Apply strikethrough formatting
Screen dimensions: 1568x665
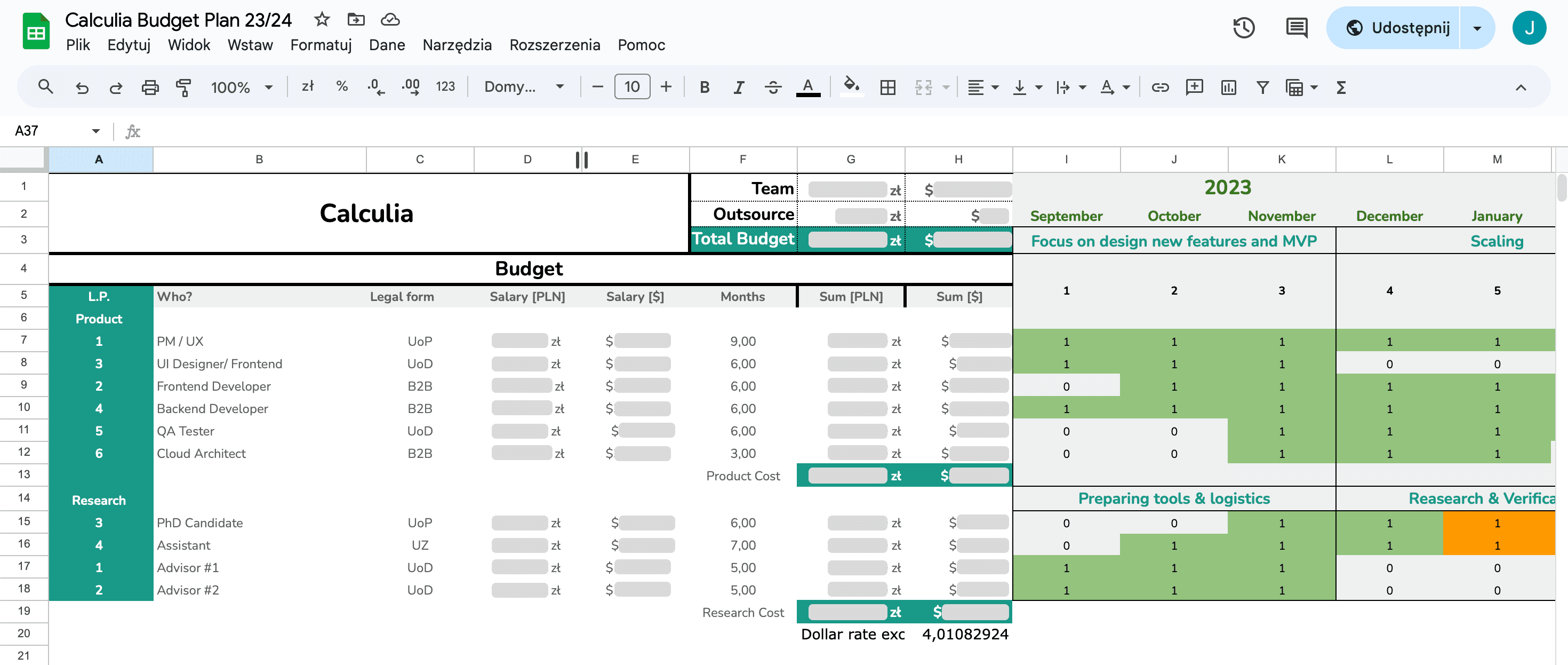tap(773, 87)
